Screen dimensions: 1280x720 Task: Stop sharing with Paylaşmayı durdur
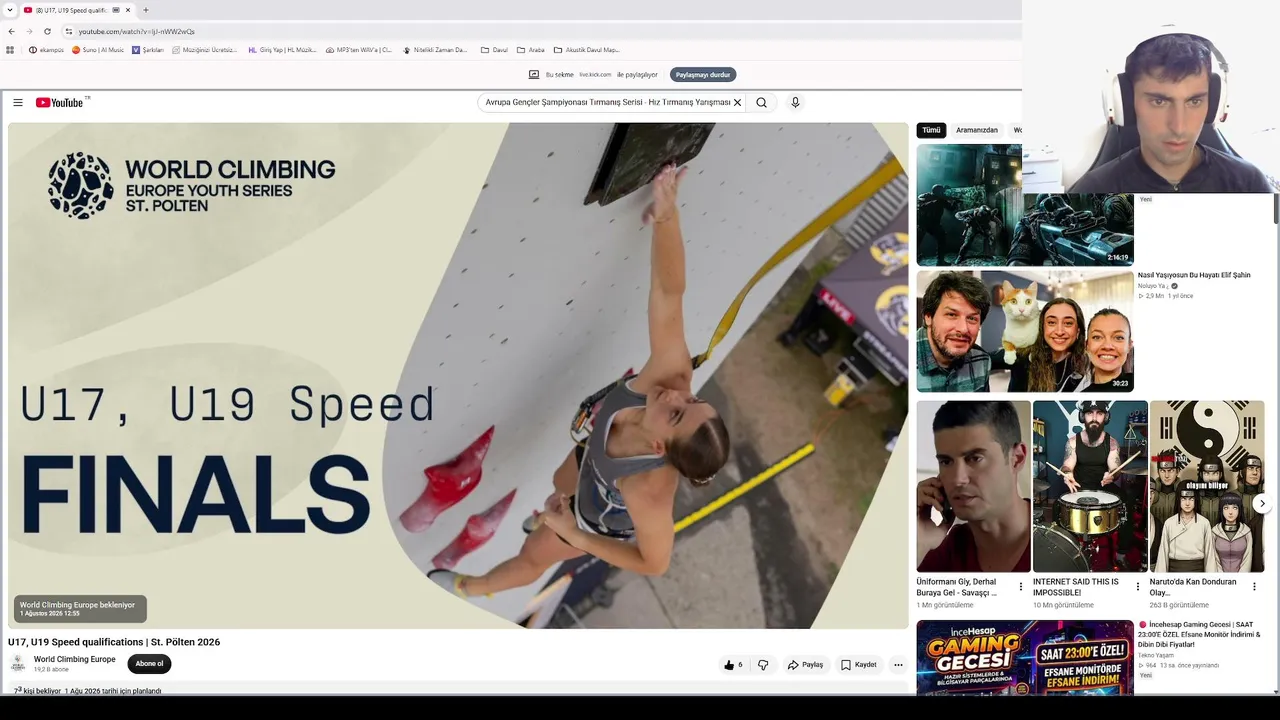[703, 74]
